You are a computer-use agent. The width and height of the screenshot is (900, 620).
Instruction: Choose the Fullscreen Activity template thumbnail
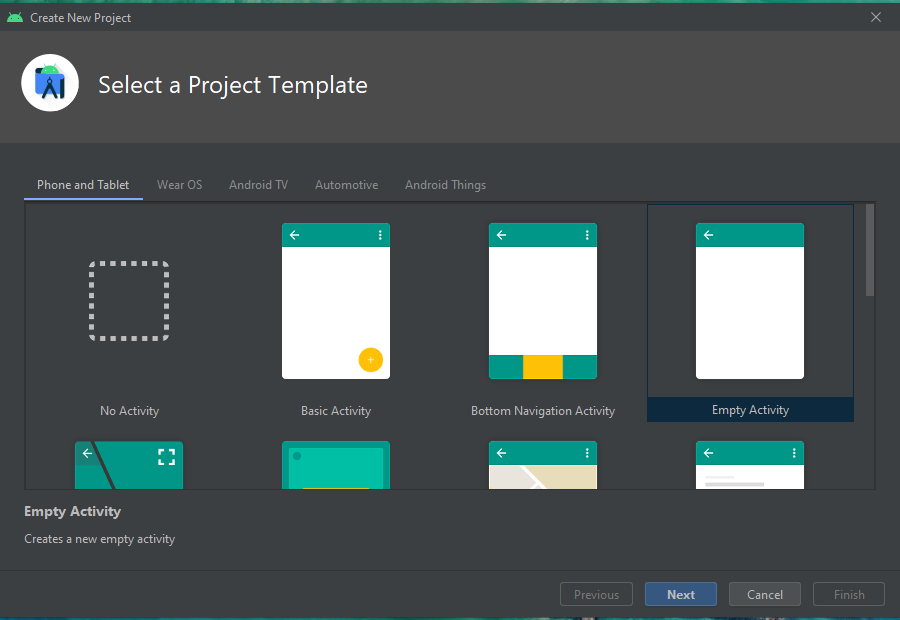(x=129, y=465)
